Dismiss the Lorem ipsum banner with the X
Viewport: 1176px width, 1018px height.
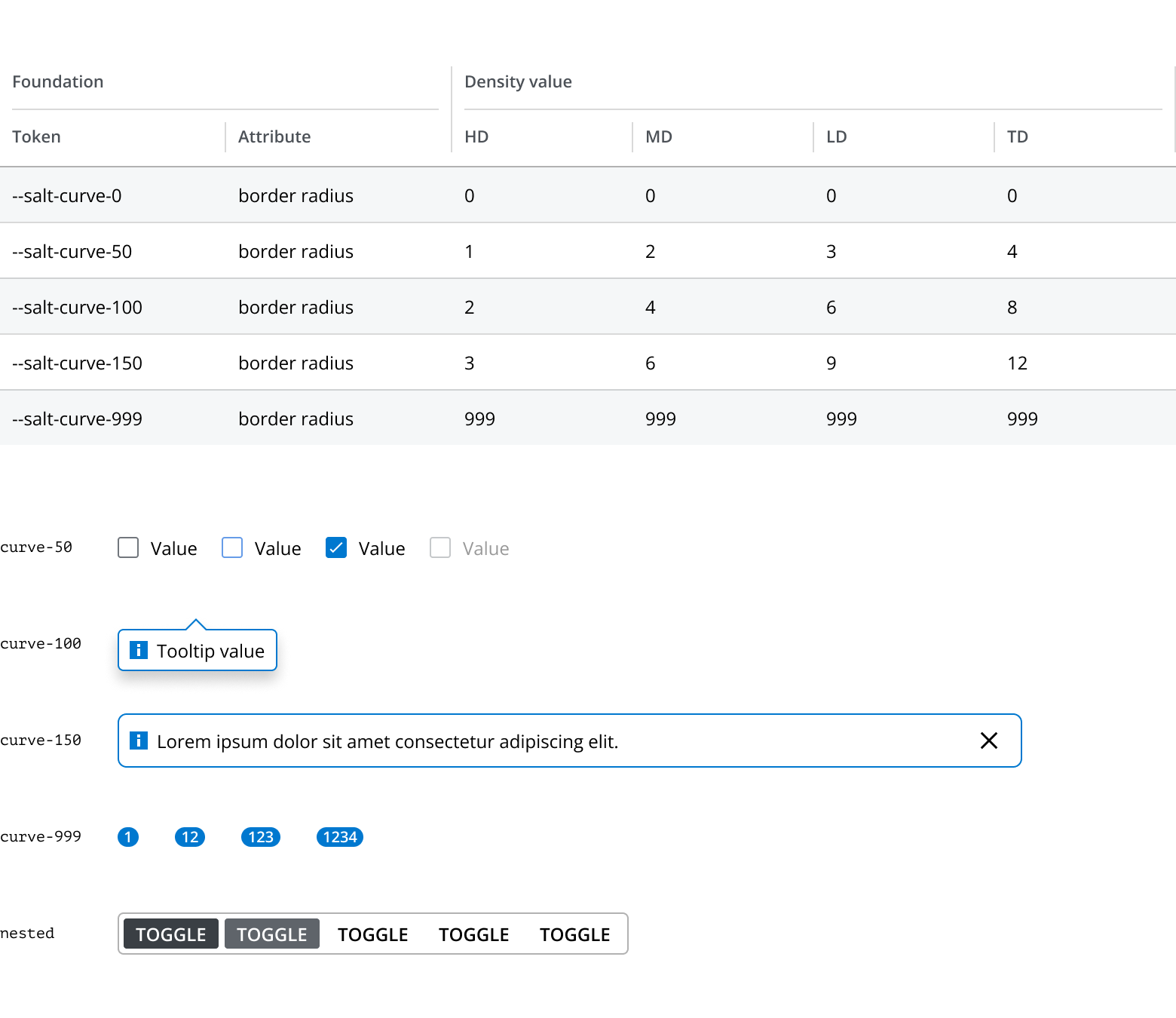pos(988,741)
